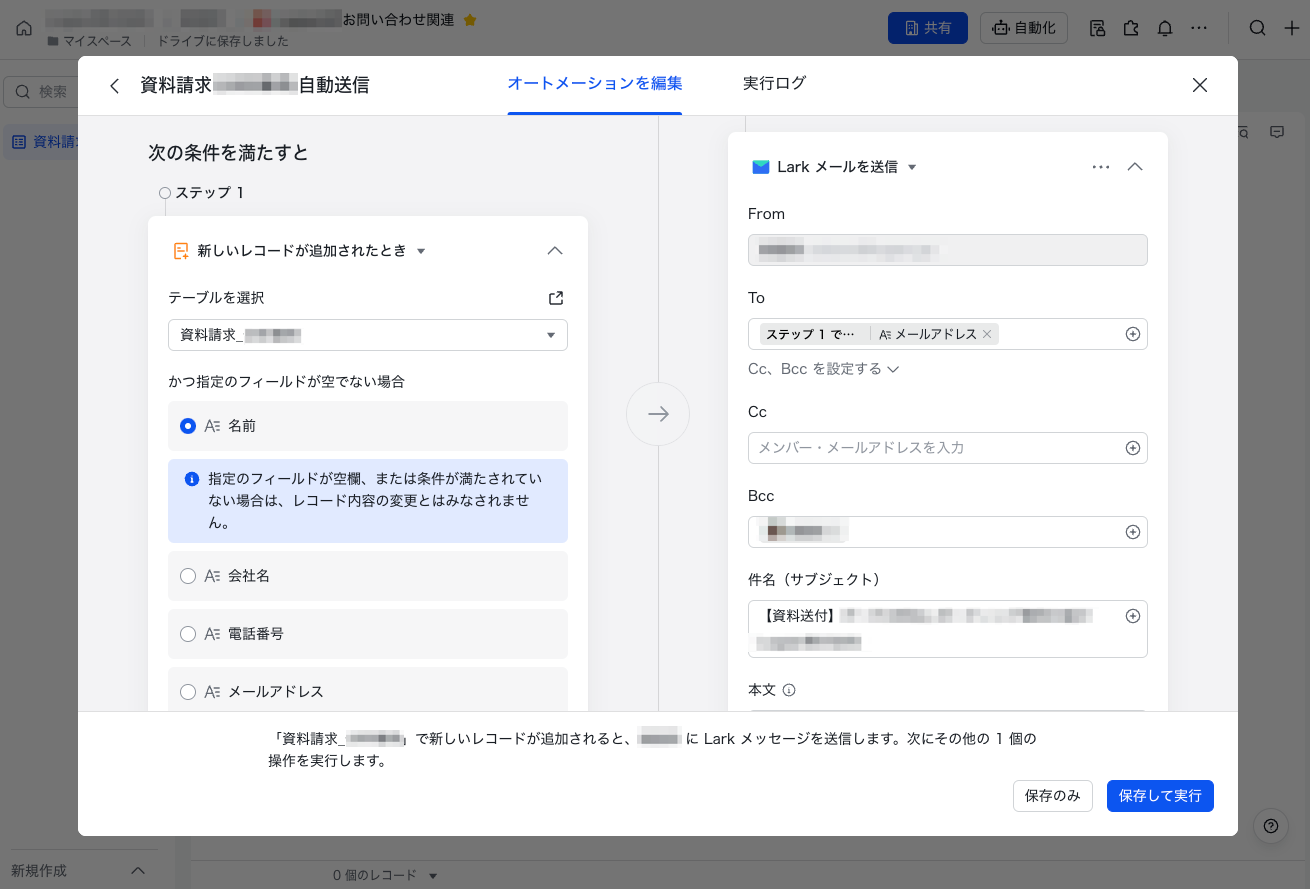Select the 電話番号 field radio button

[x=188, y=634]
